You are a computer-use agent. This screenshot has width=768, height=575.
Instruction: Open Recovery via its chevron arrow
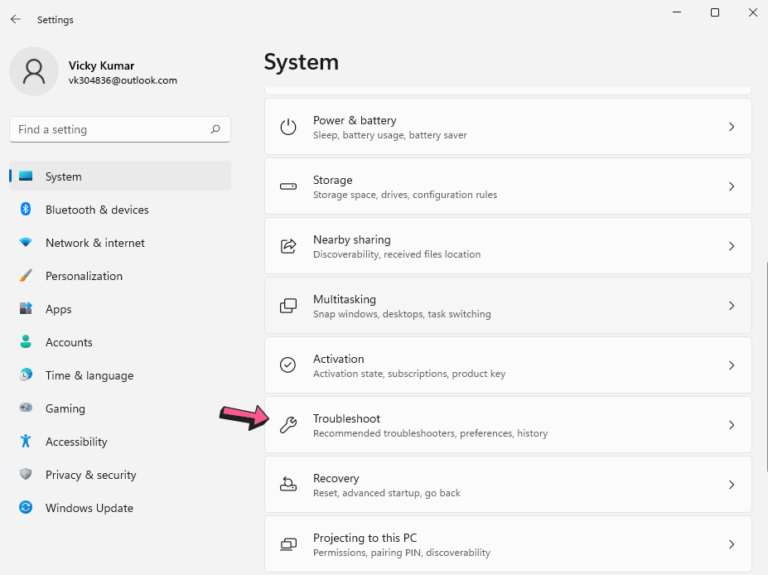pos(731,485)
